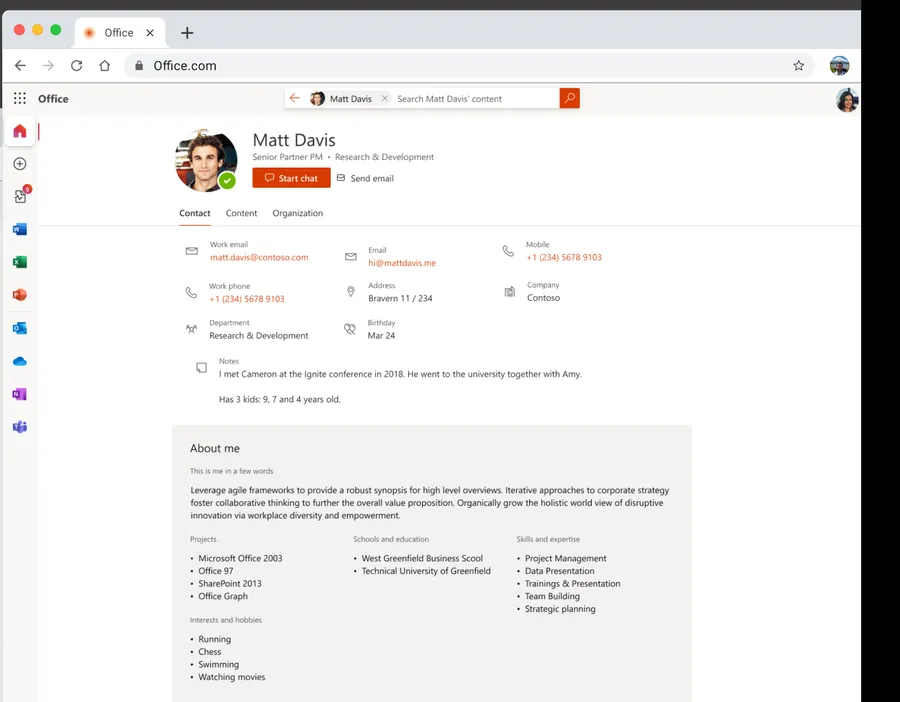The image size is (900, 702).
Task: Open Office account avatar at top right
Action: click(847, 100)
